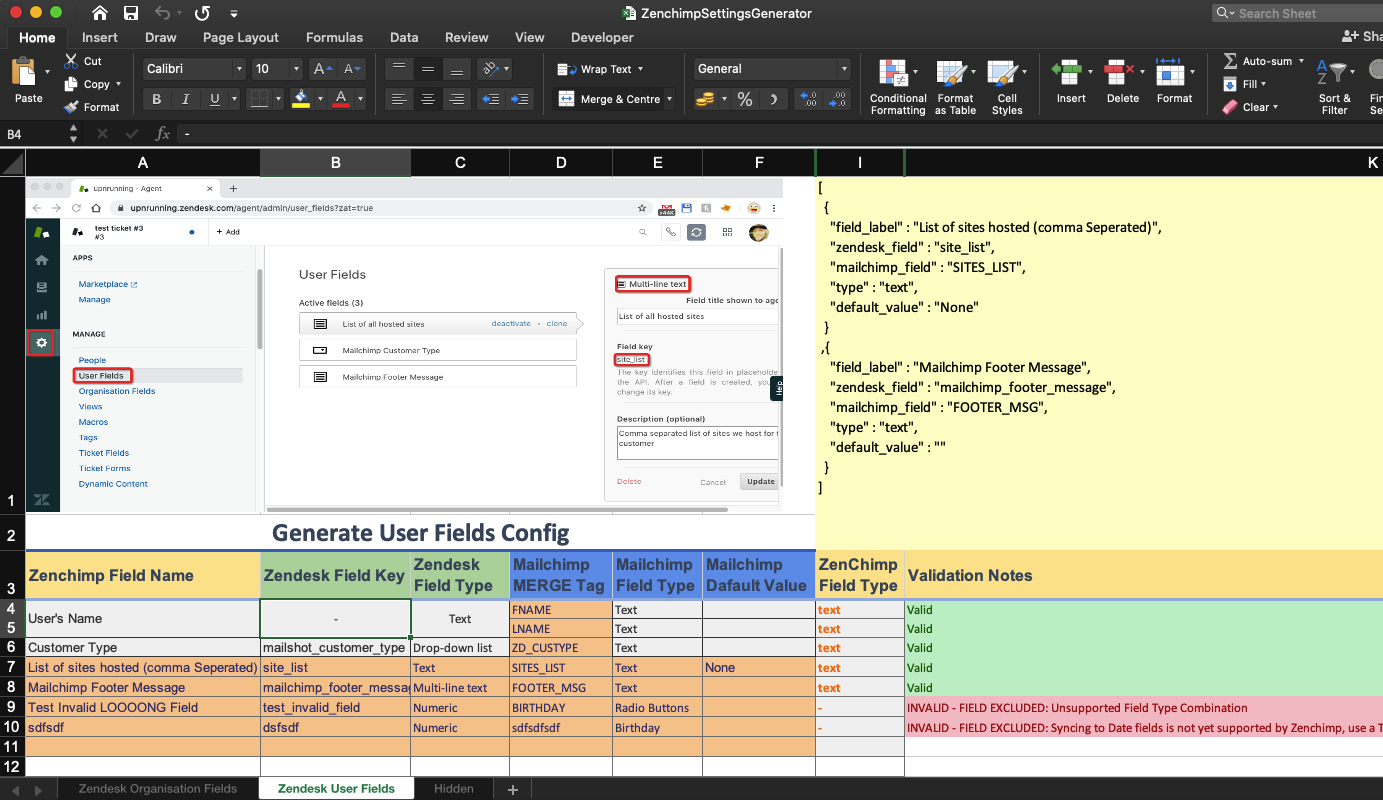Undo the last action
This screenshot has height=800, width=1383.
click(162, 13)
